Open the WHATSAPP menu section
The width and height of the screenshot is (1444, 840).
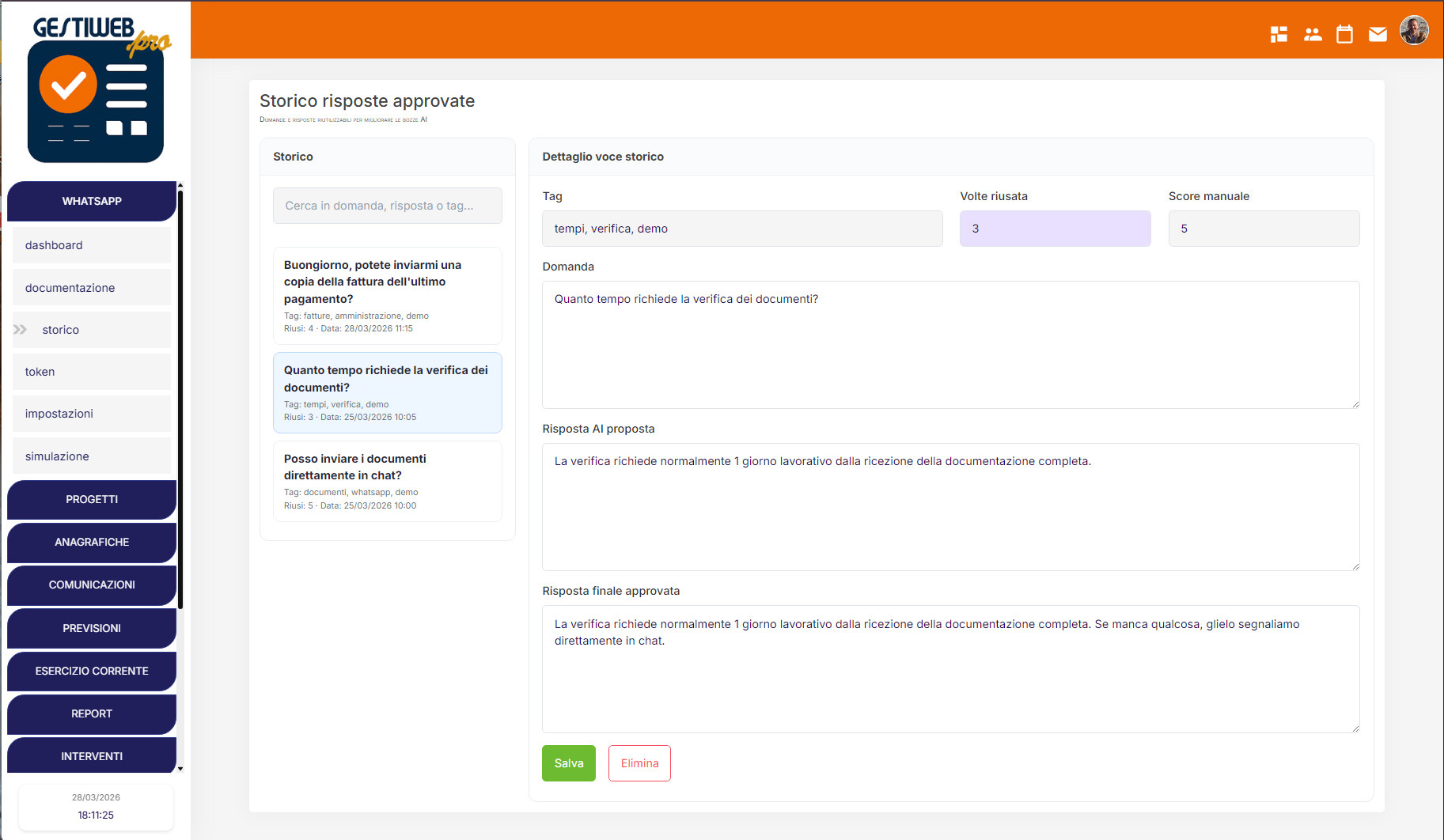pyautogui.click(x=92, y=201)
